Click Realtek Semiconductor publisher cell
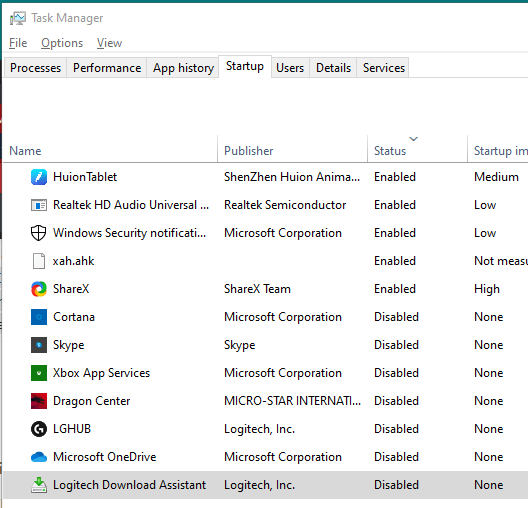The height and width of the screenshot is (508, 528). pos(285,205)
